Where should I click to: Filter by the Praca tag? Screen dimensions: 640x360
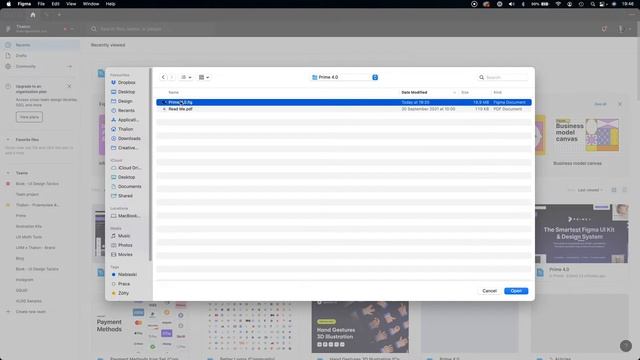pyautogui.click(x=120, y=284)
